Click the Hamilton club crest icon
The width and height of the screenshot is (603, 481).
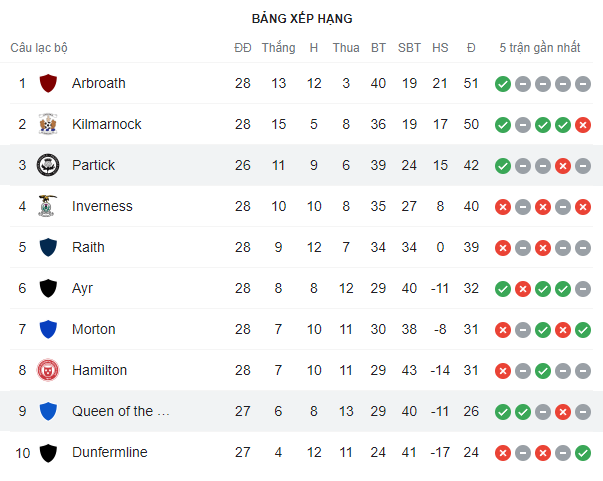pyautogui.click(x=48, y=370)
